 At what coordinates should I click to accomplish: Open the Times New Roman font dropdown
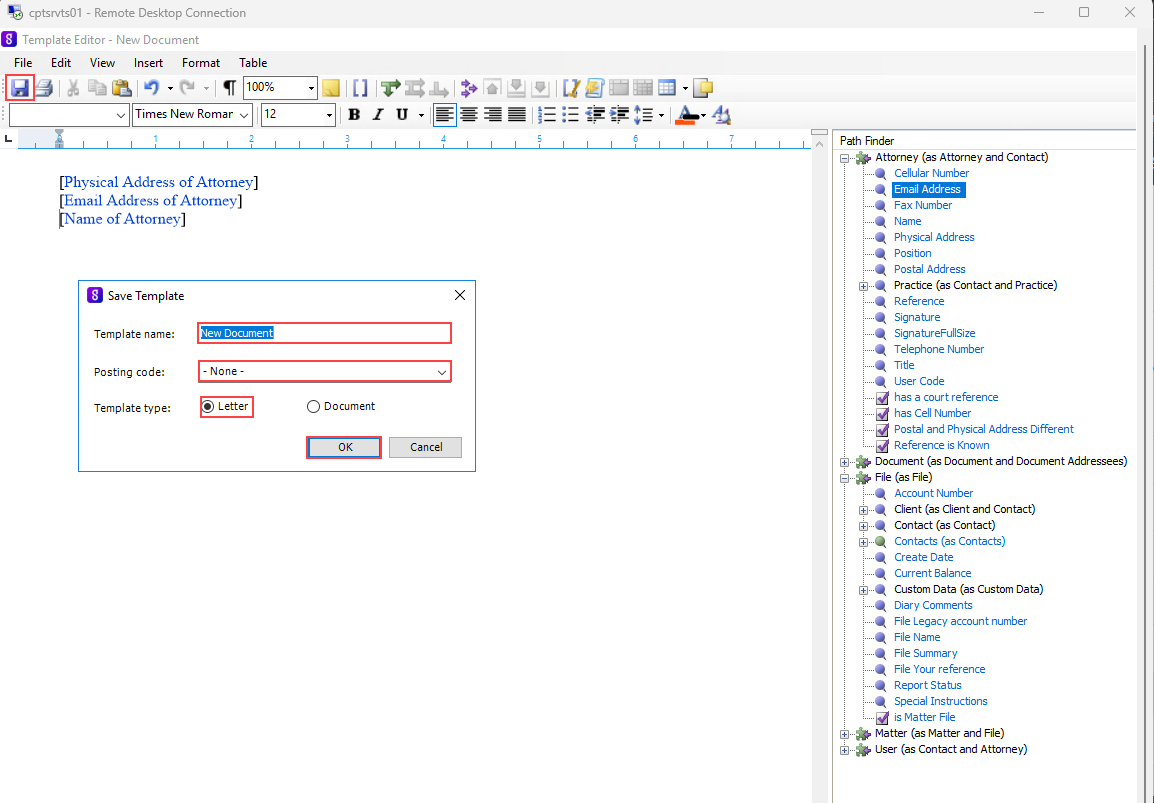pos(245,115)
